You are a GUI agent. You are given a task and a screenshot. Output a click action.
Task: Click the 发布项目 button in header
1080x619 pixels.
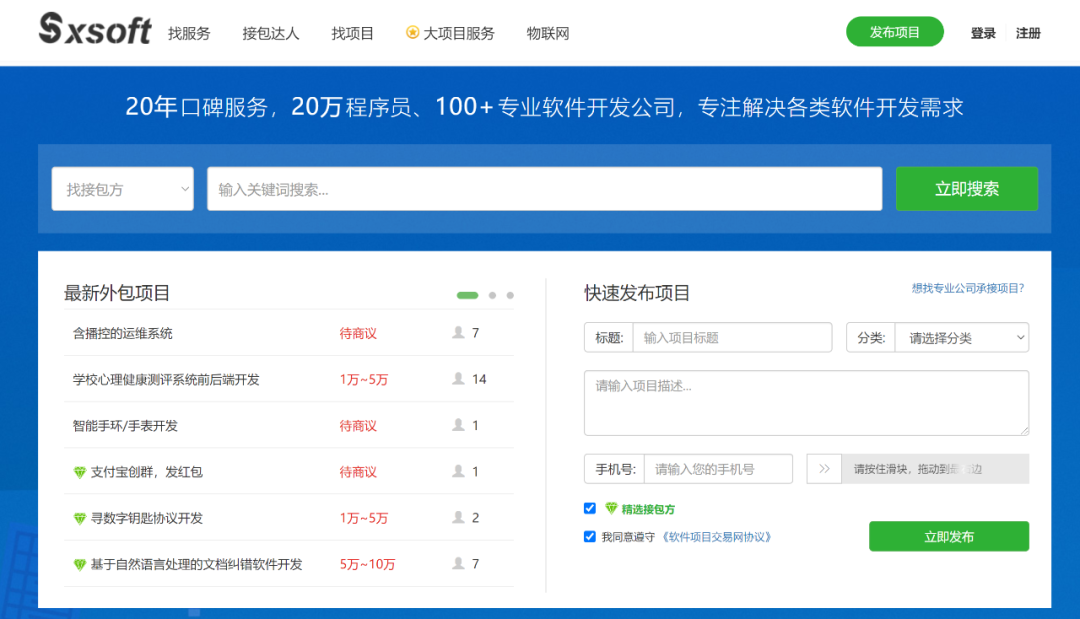click(894, 32)
